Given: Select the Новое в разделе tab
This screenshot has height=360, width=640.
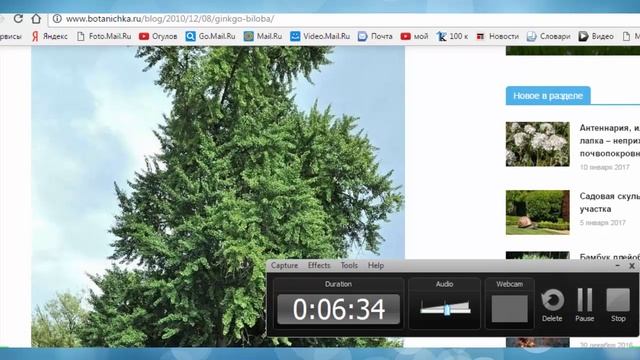Looking at the screenshot, I should pos(548,96).
